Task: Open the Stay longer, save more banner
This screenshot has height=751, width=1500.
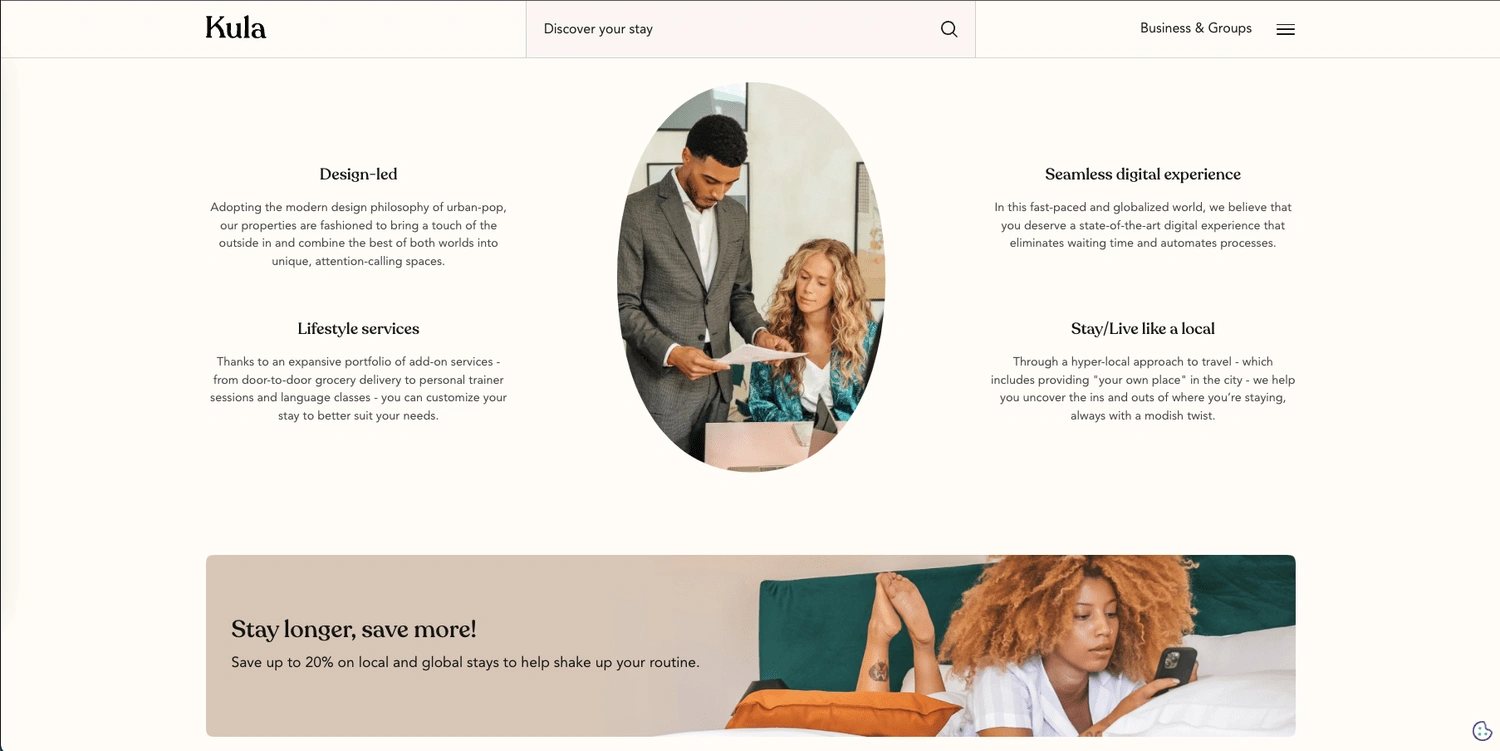Action: 751,646
